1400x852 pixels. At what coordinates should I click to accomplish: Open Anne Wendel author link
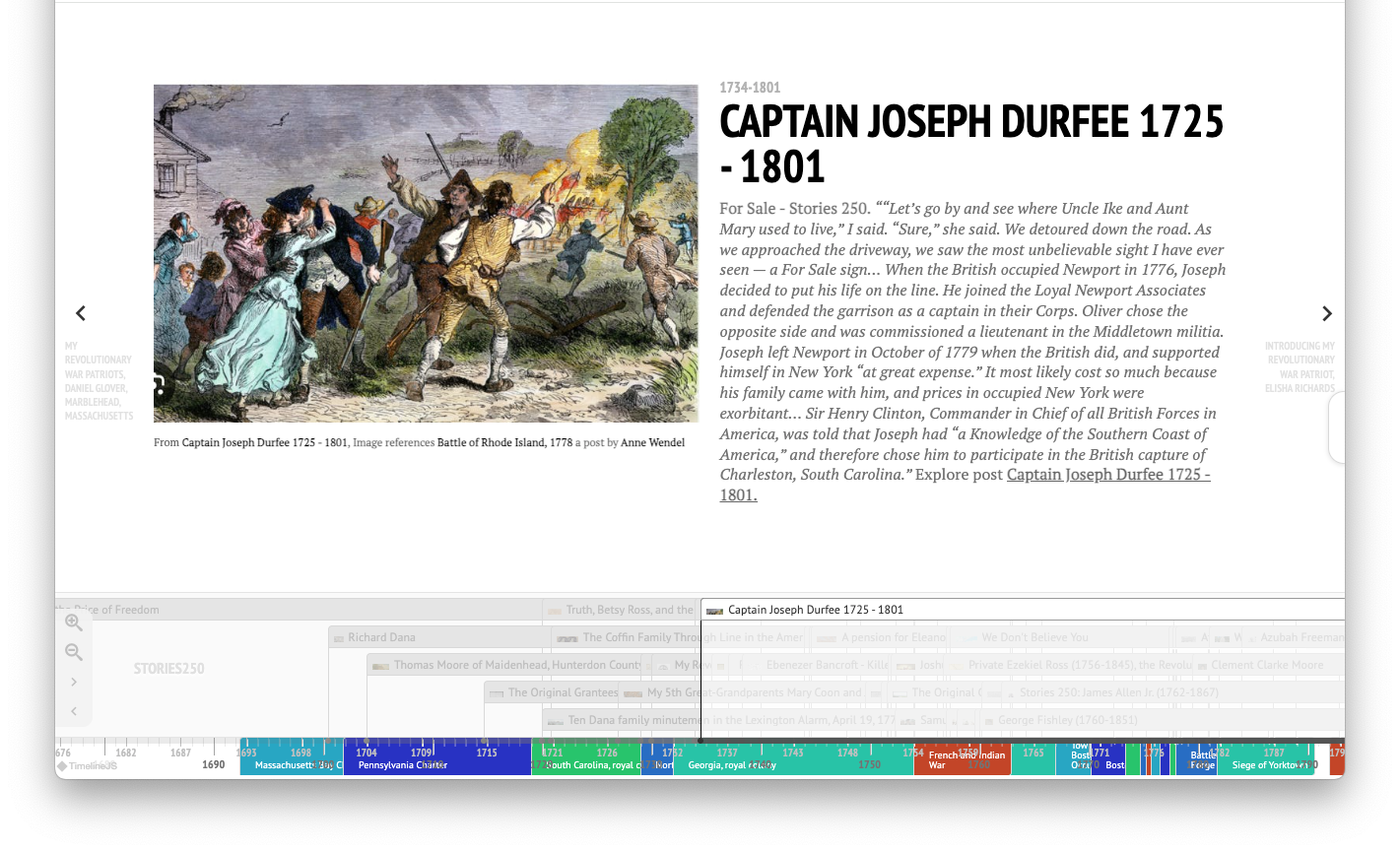tap(652, 442)
